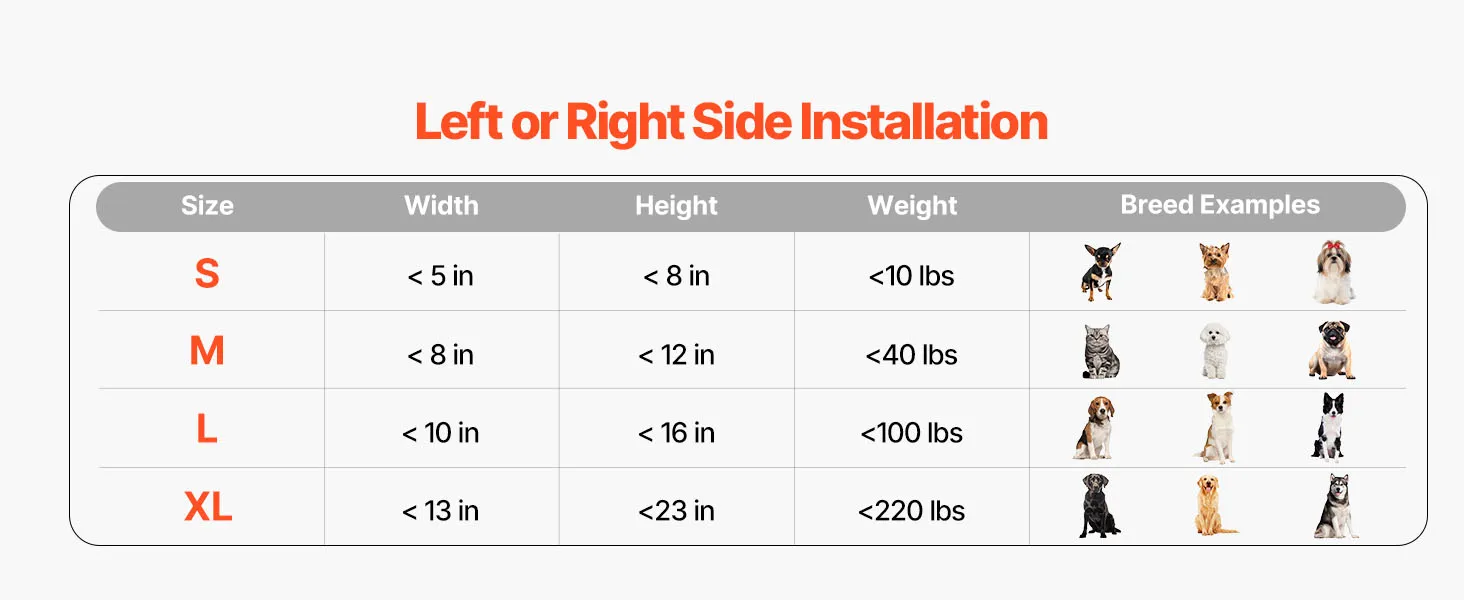1464x600 pixels.
Task: Choose the XL size label
Action: coord(208,509)
